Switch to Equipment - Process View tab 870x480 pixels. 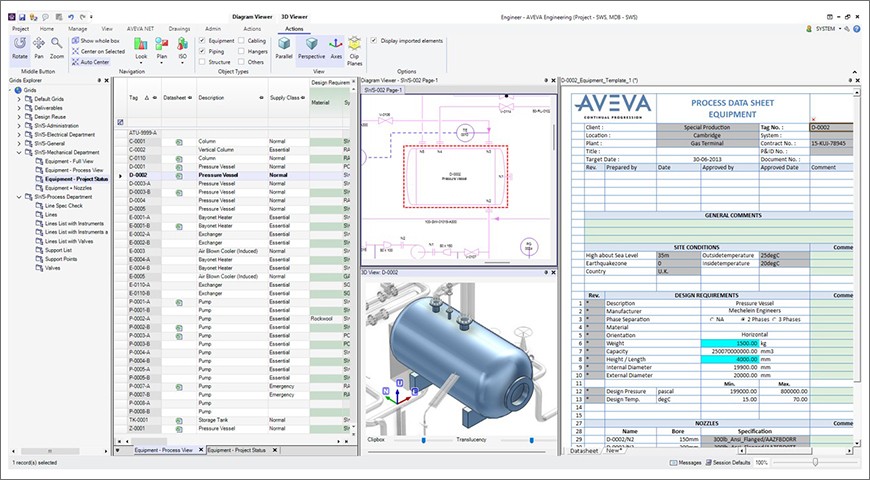(167, 451)
